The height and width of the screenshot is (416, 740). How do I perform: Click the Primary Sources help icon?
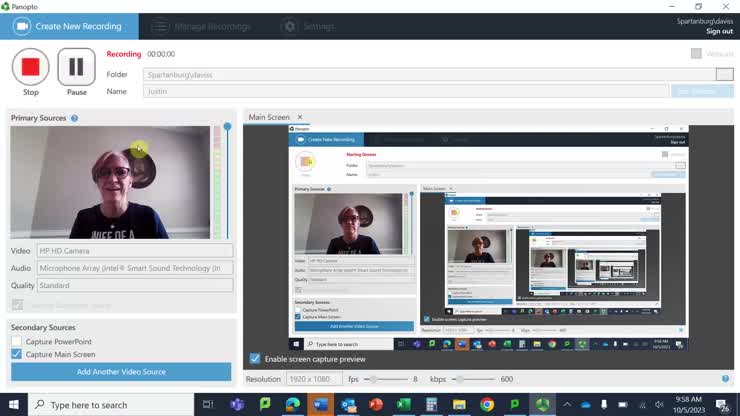pos(75,118)
